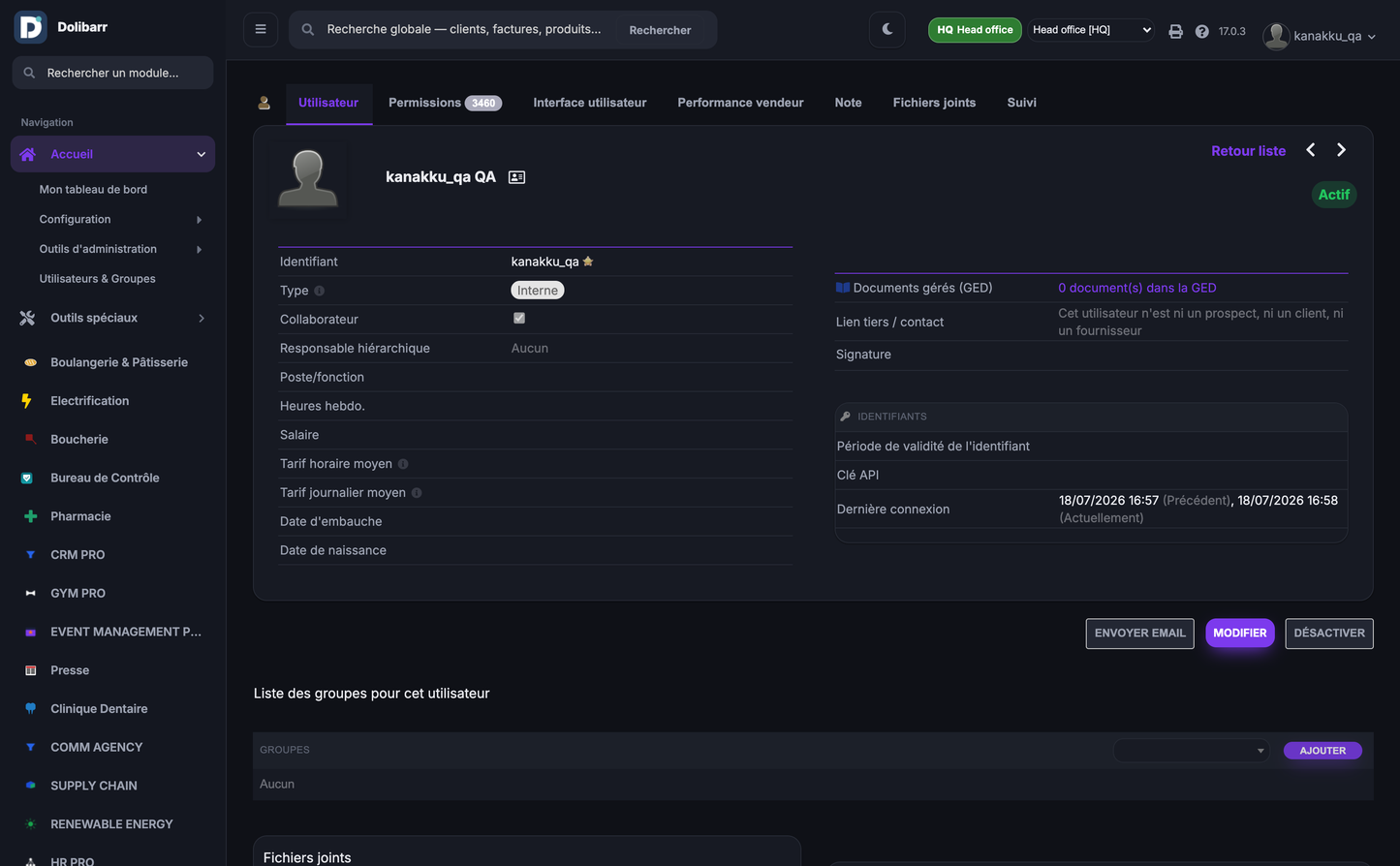
Task: Expand Outils d'administration submenu arrow
Action: [x=200, y=250]
